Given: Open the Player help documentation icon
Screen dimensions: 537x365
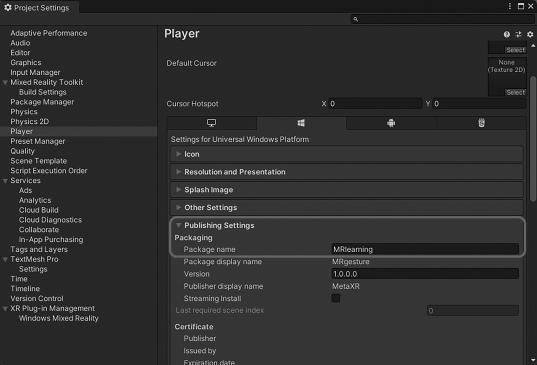Looking at the screenshot, I should (x=507, y=34).
